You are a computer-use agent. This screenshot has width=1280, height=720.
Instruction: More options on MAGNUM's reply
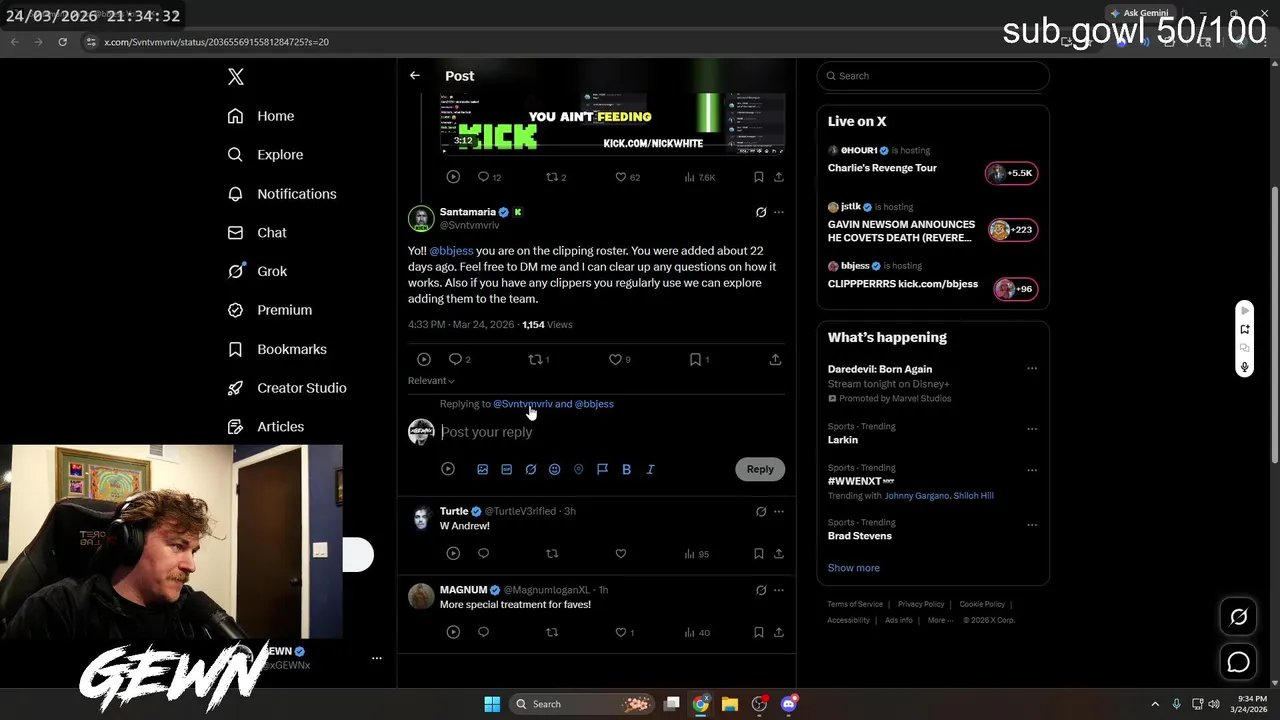point(779,590)
